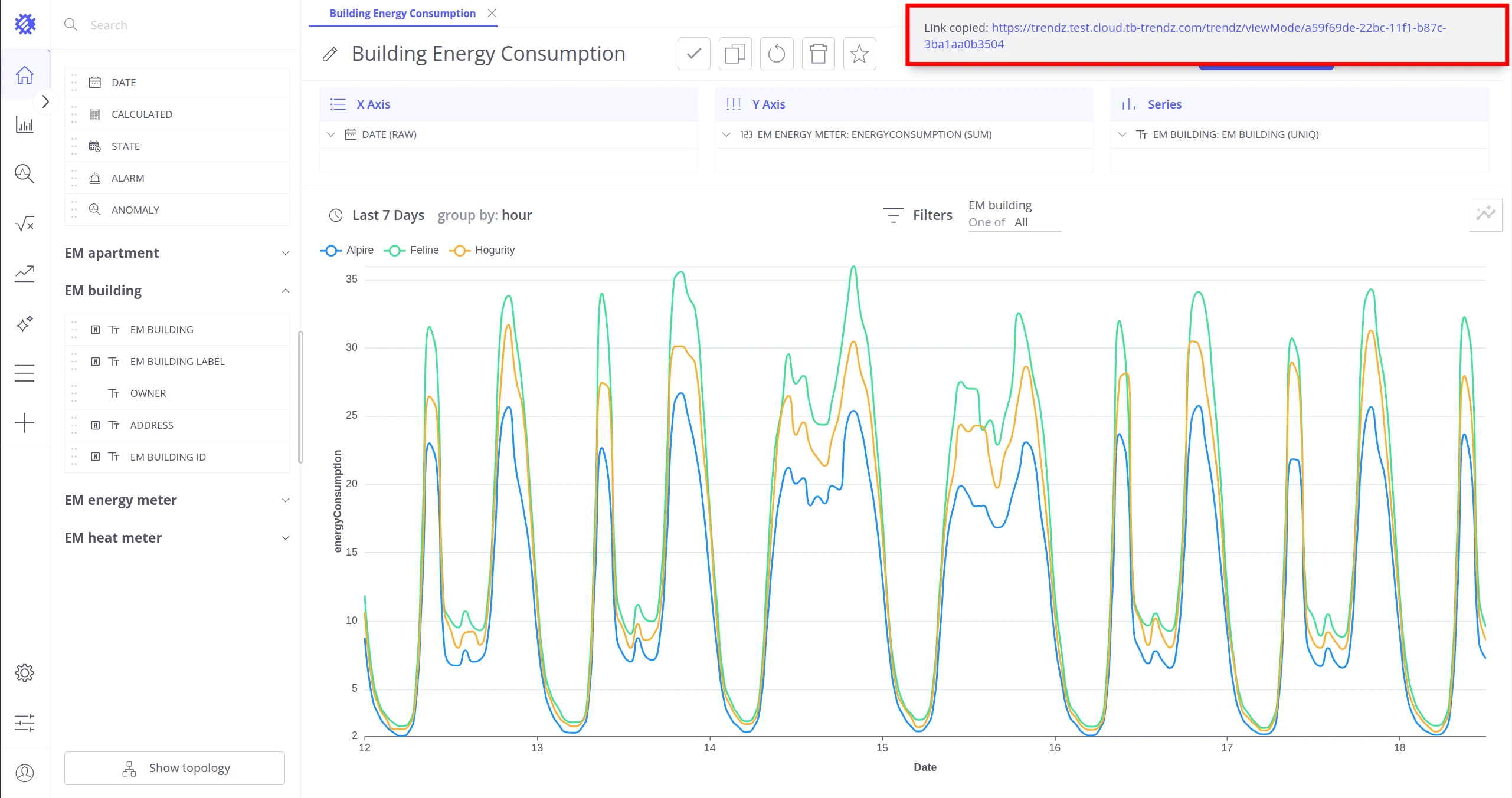Viewport: 1512px width, 798px height.
Task: Collapse the EM building section
Action: (x=177, y=291)
